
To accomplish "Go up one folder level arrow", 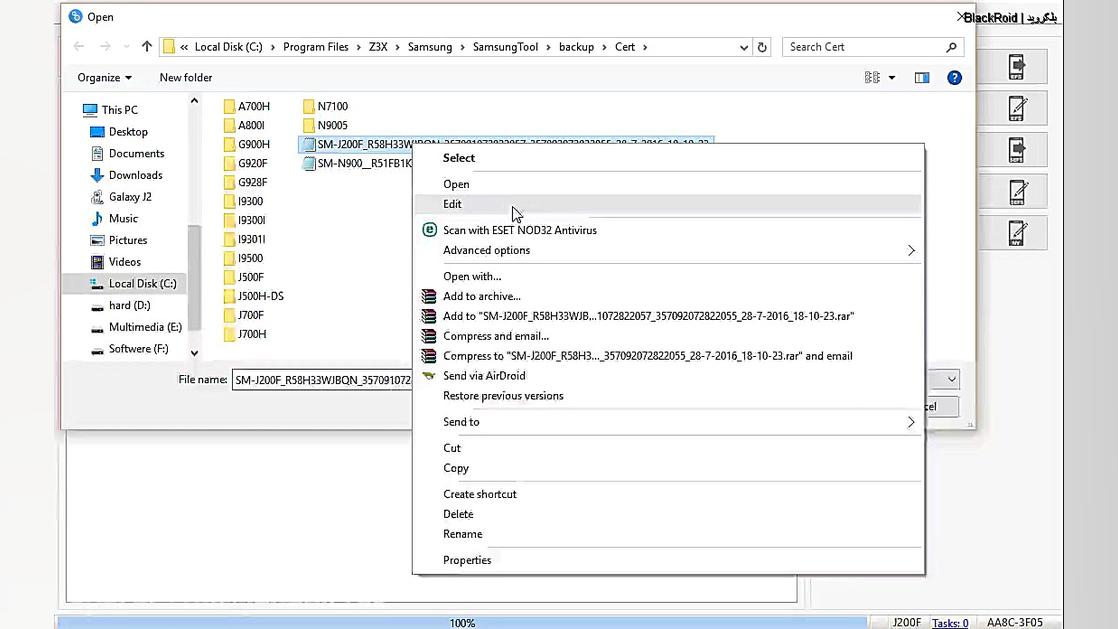I will click(147, 47).
